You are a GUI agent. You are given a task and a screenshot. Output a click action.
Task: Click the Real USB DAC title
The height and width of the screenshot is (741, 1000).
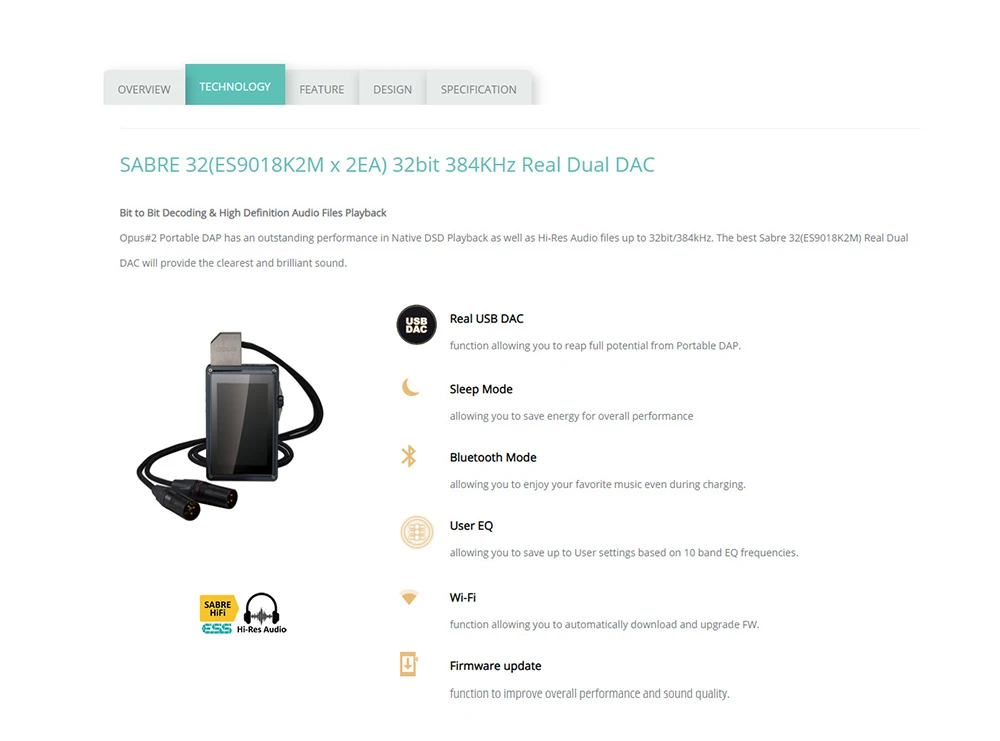(487, 319)
